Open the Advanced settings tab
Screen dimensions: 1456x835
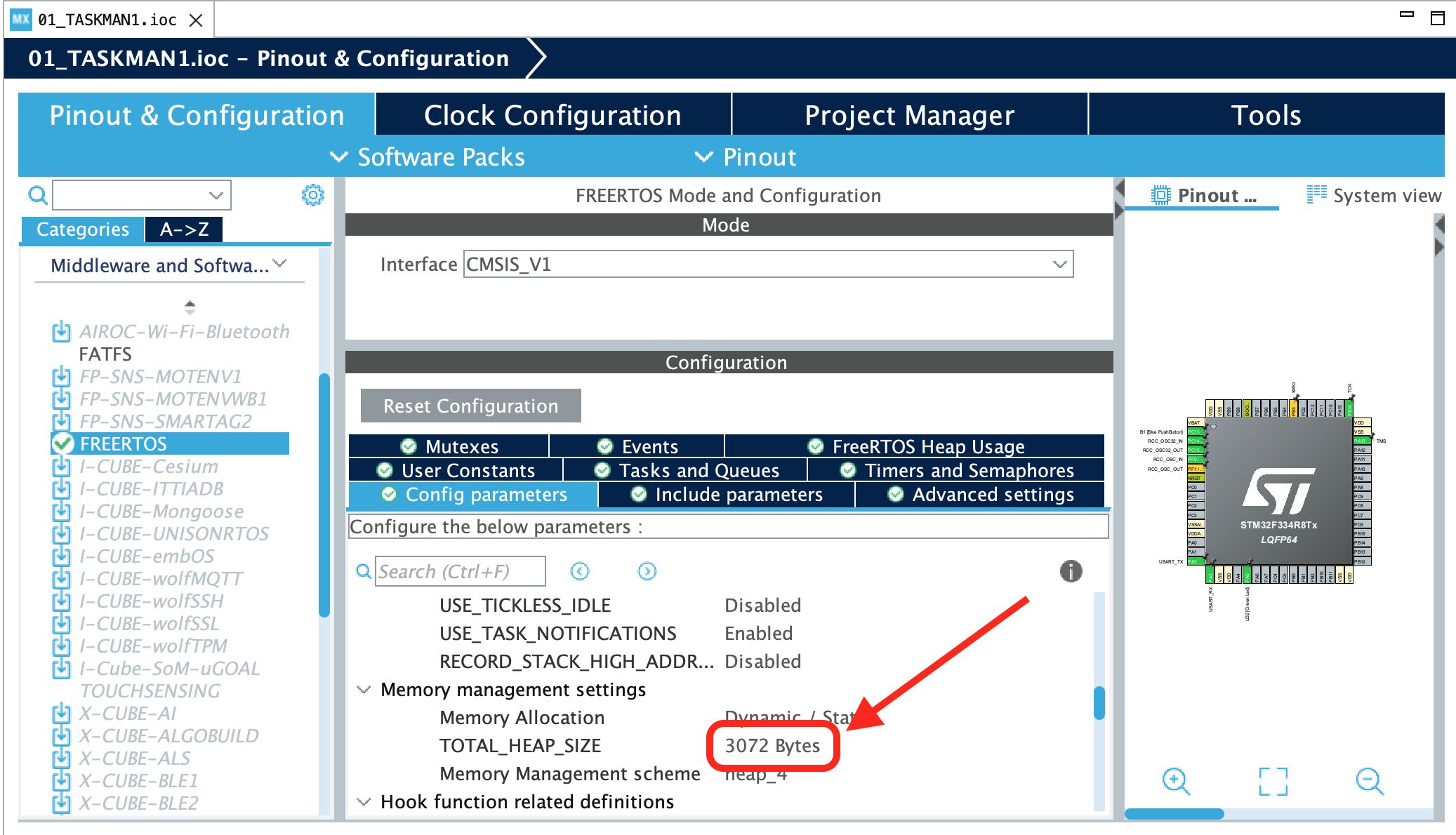click(x=980, y=494)
